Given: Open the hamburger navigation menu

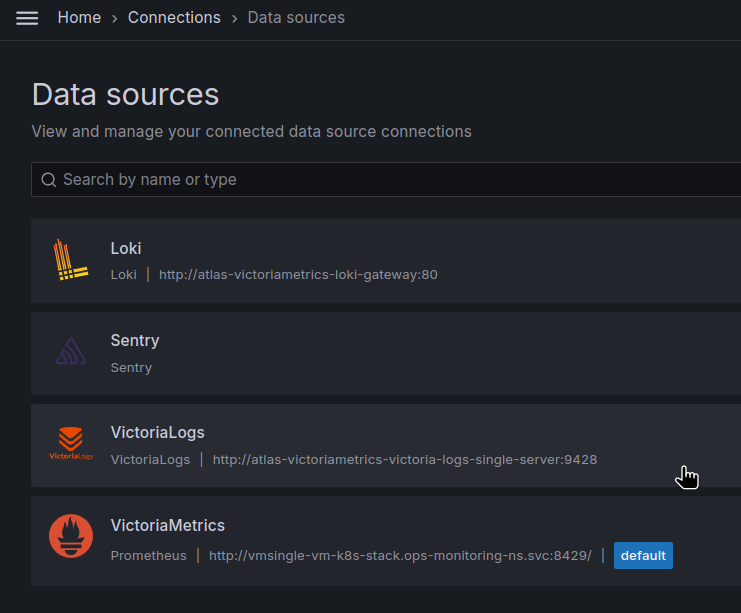Looking at the screenshot, I should point(27,18).
